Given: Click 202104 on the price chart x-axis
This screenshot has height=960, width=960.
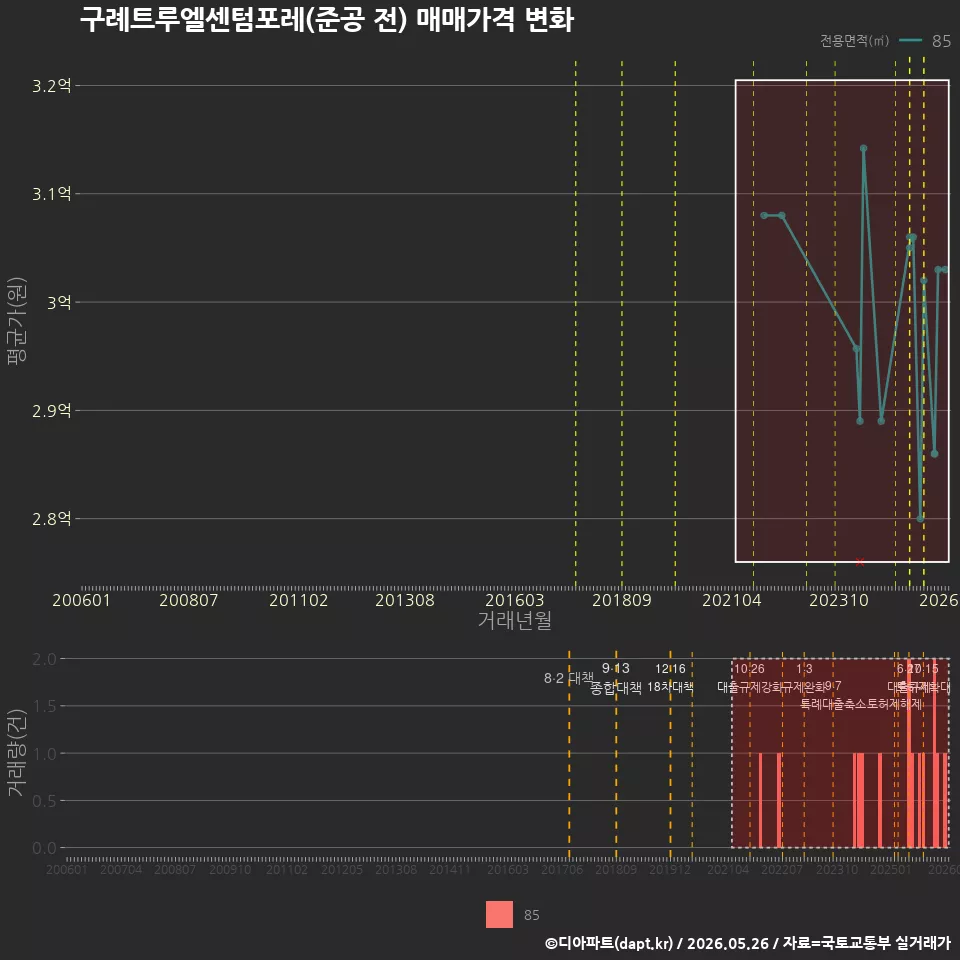Looking at the screenshot, I should 732,600.
